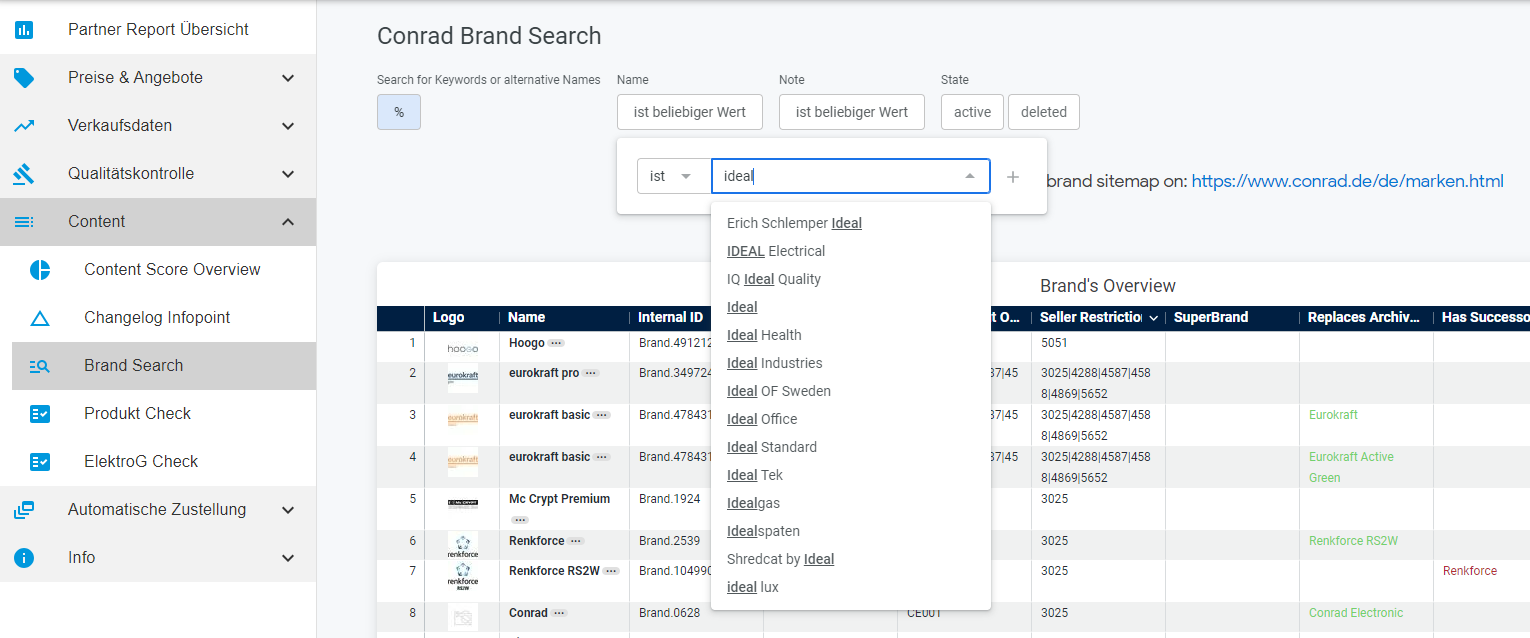Select 'Ideal Tek' suggestion

tap(851, 475)
